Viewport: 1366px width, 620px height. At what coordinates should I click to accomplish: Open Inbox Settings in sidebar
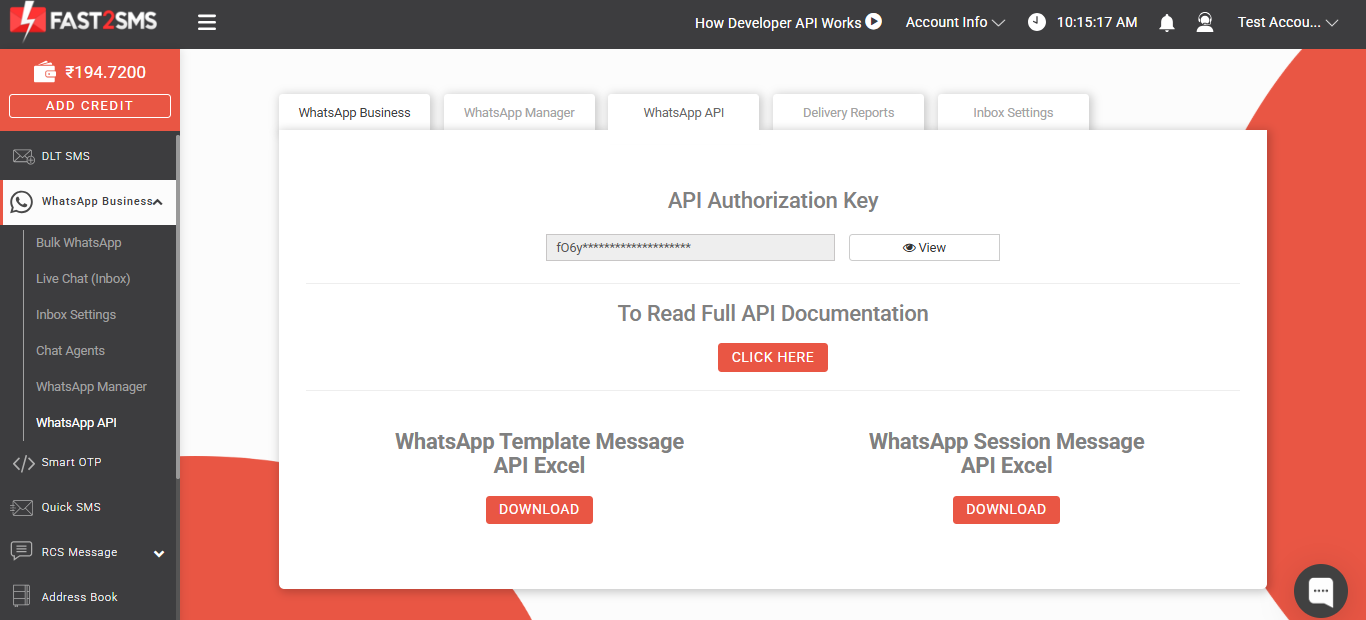(76, 315)
